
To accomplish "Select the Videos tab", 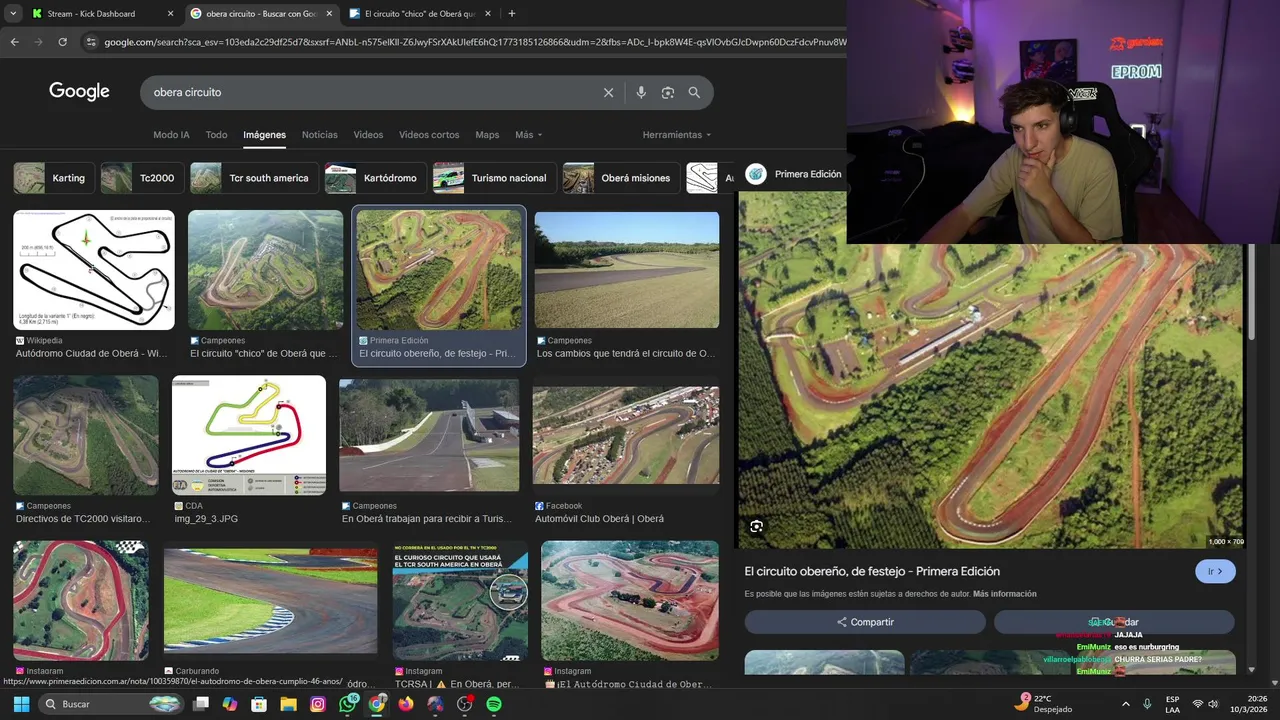I will [x=368, y=135].
